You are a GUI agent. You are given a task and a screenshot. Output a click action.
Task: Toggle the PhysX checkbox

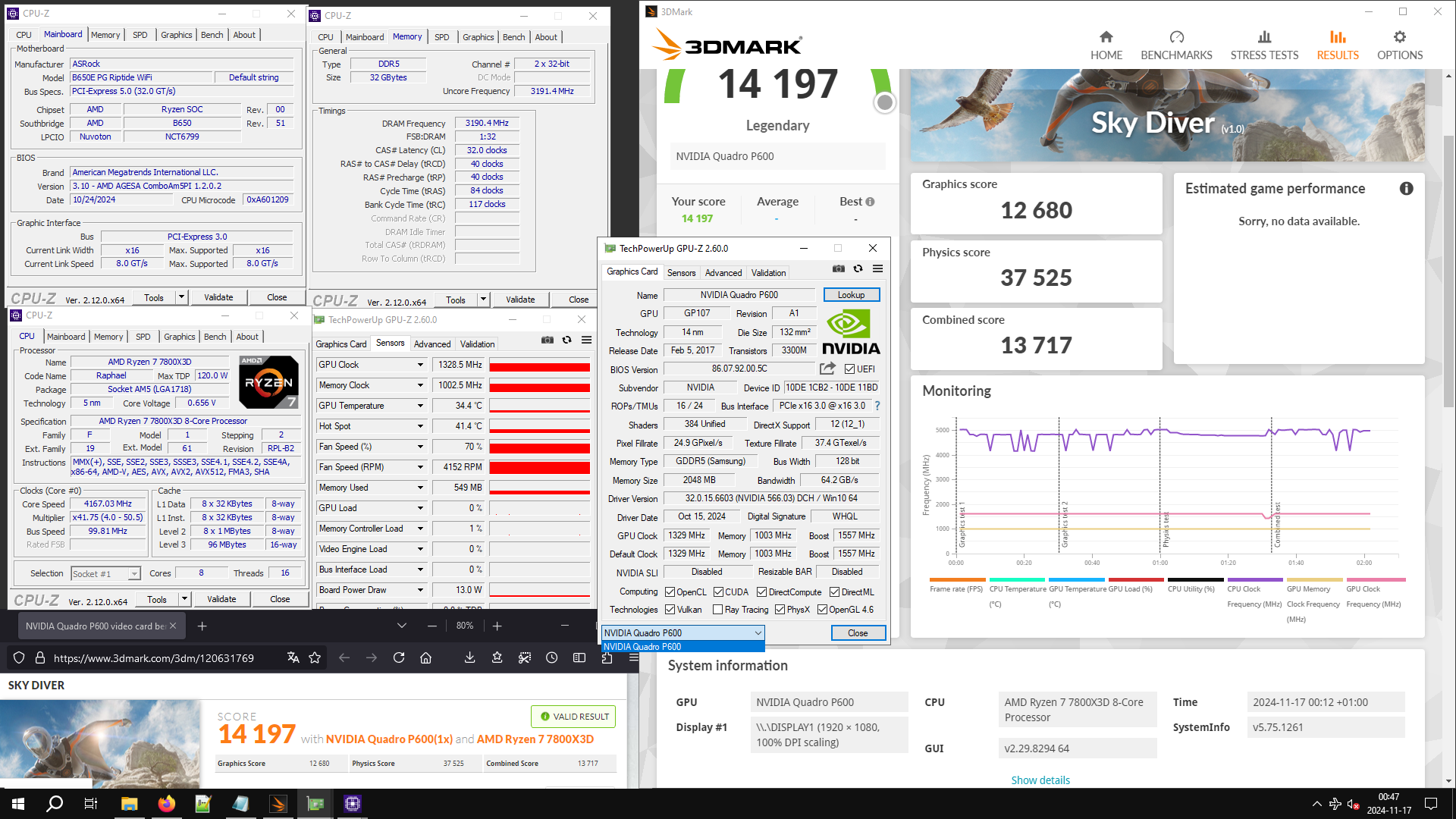point(780,610)
